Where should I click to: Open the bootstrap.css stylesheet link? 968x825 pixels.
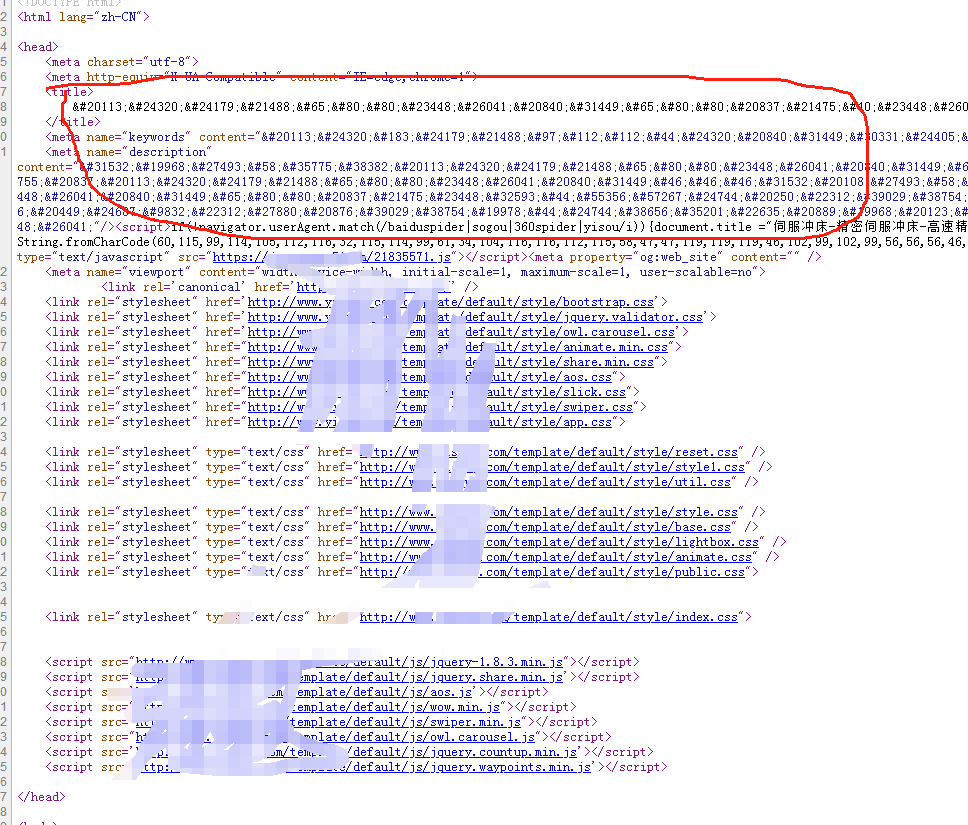451,302
